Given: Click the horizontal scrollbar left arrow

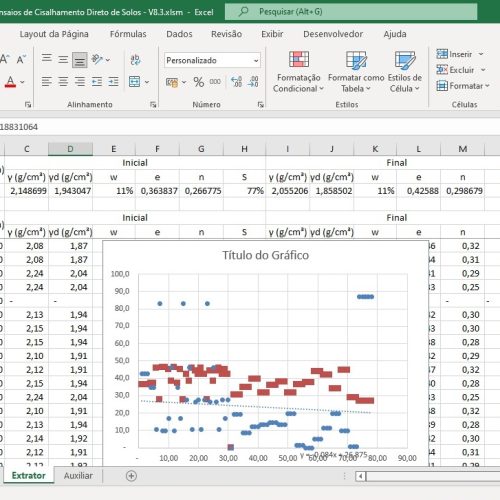Looking at the screenshot, I should point(360,476).
